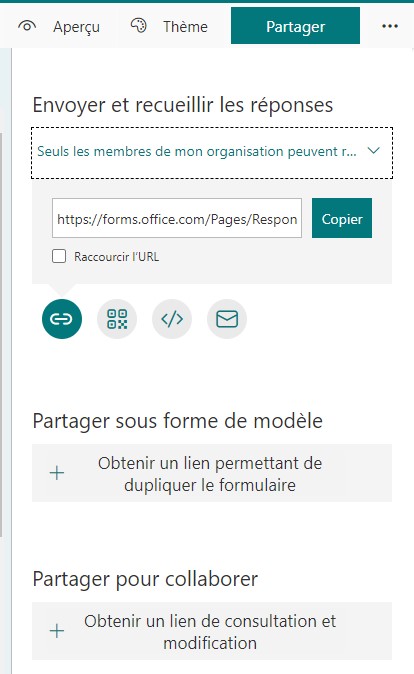414x674 pixels.
Task: Get a link to duplicate the form
Action: click(x=212, y=473)
